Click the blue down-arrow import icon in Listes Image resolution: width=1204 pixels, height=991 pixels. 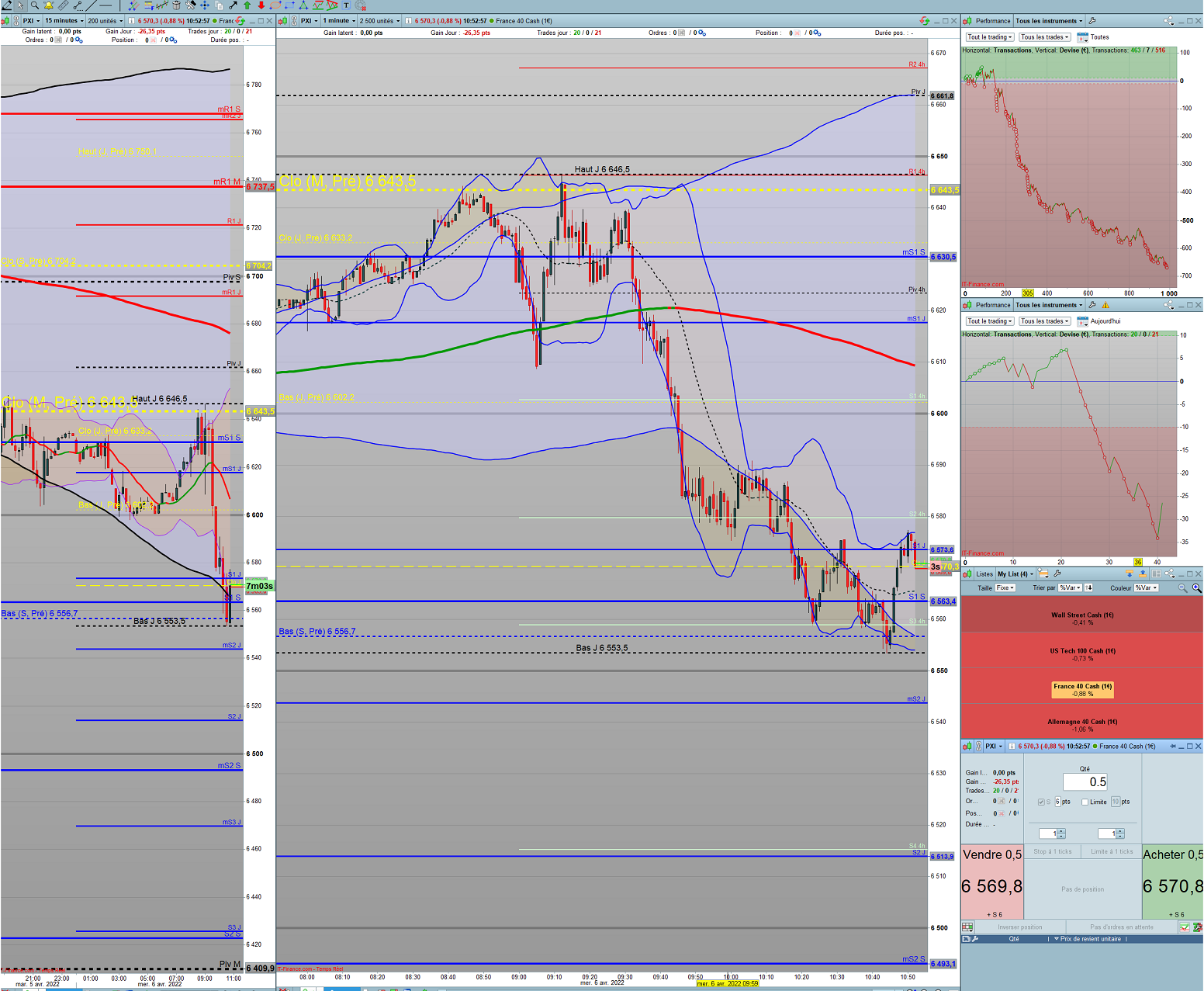click(1129, 574)
